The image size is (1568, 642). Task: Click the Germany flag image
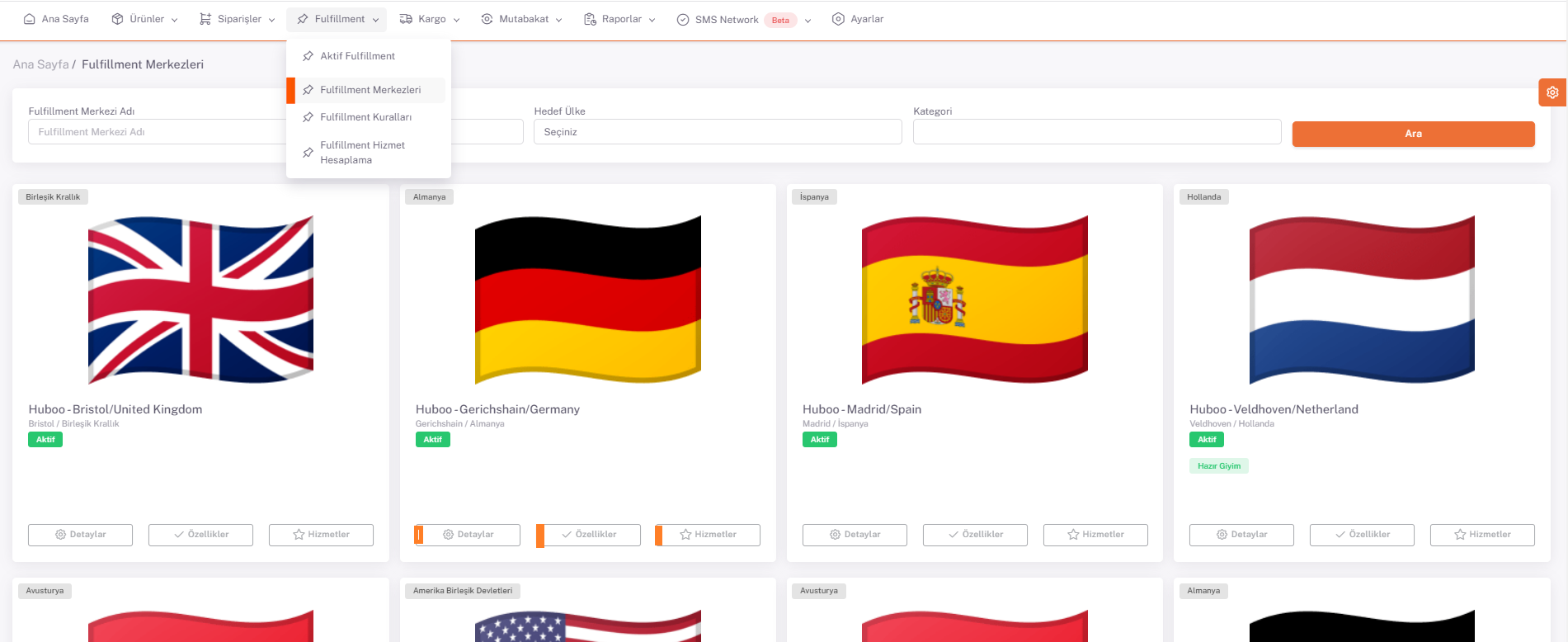point(588,300)
